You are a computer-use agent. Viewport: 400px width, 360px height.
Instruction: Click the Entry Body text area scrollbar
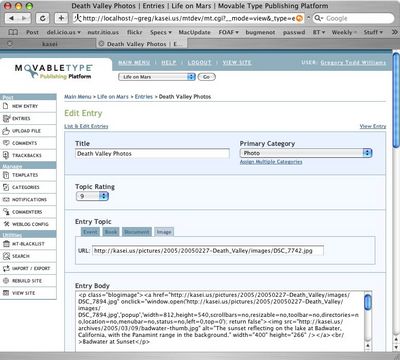(368, 321)
